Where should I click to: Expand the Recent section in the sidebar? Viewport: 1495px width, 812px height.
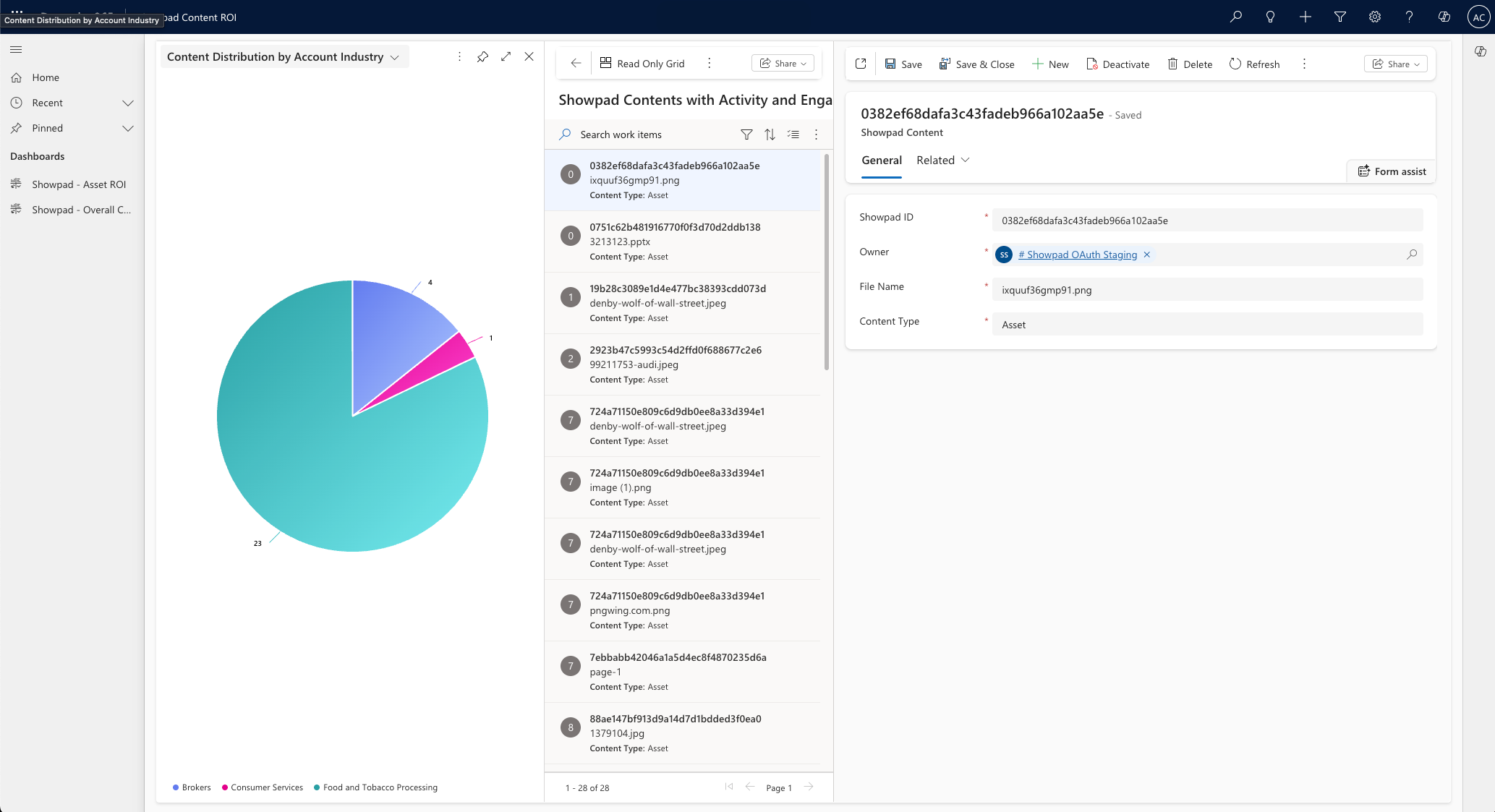click(x=128, y=103)
